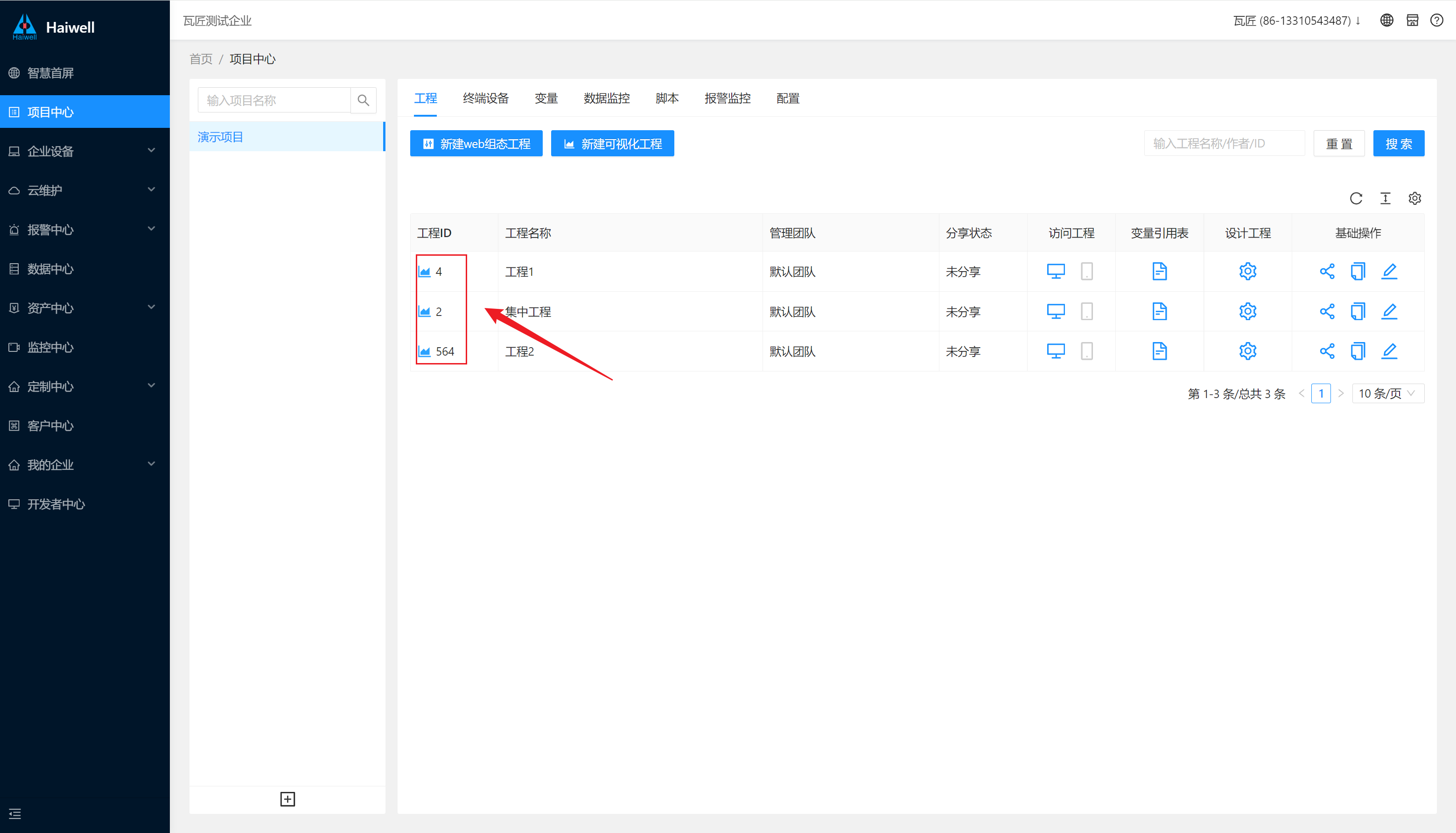The width and height of the screenshot is (1456, 833).
Task: Switch to 配置 tab
Action: click(x=788, y=98)
